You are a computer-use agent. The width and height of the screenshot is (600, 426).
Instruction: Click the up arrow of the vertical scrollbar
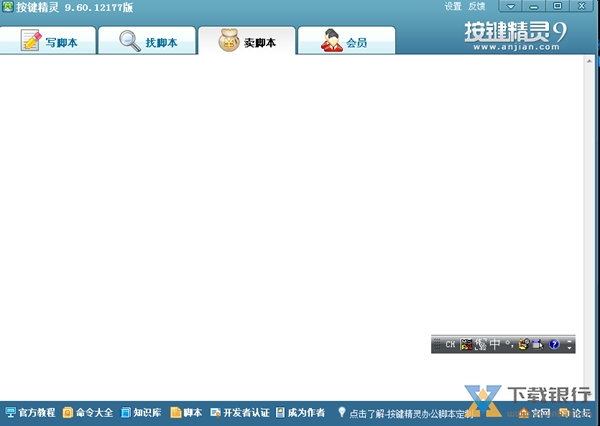coord(589,61)
